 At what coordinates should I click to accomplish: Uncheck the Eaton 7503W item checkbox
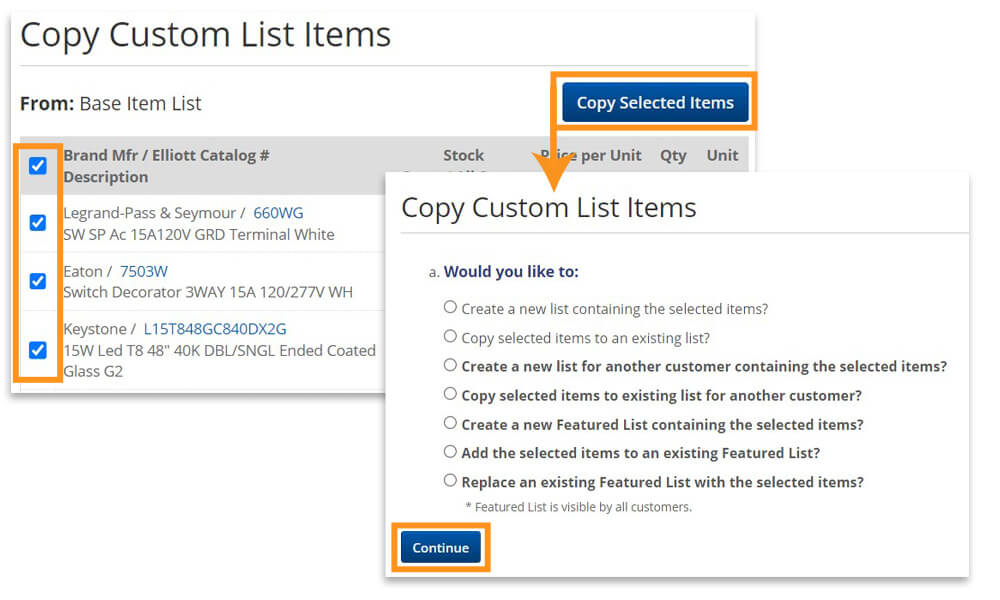coord(38,281)
